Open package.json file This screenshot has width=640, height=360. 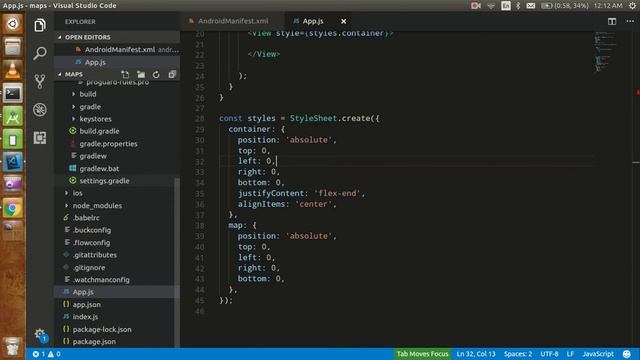(94, 341)
